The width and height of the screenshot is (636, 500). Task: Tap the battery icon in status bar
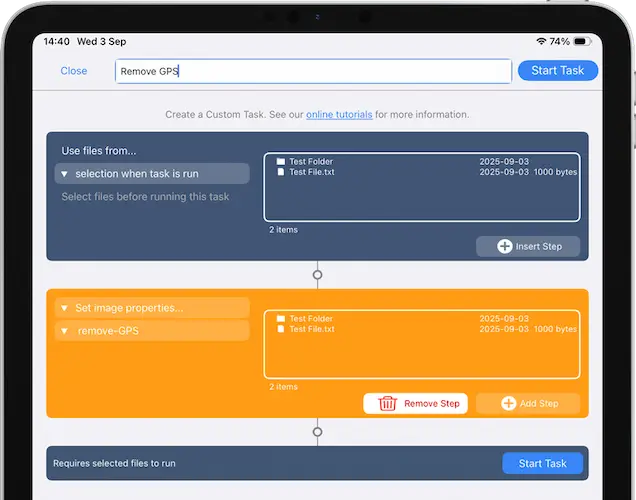pyautogui.click(x=583, y=42)
